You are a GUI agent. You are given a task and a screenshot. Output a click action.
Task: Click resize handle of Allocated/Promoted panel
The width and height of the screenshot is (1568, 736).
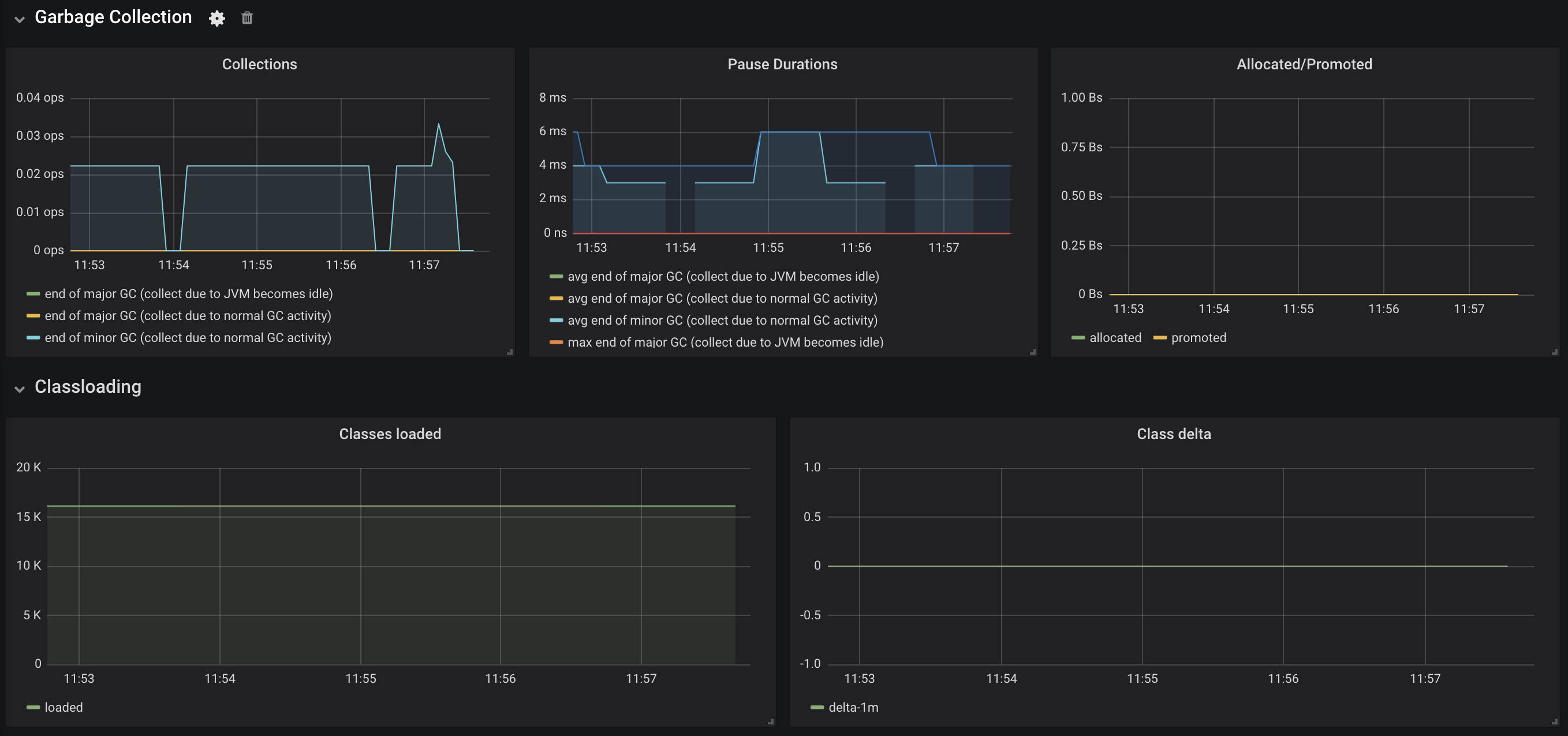pyautogui.click(x=1554, y=352)
